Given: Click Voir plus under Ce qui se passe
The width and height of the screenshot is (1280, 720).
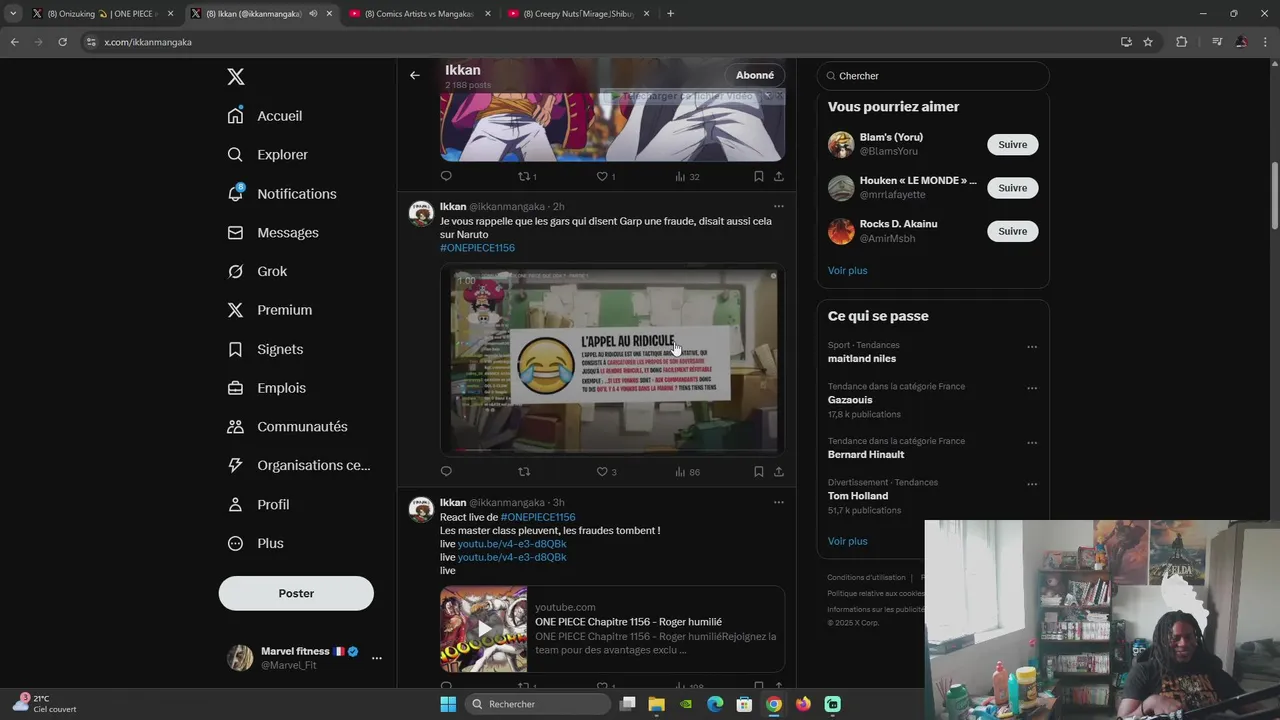Looking at the screenshot, I should 847,541.
